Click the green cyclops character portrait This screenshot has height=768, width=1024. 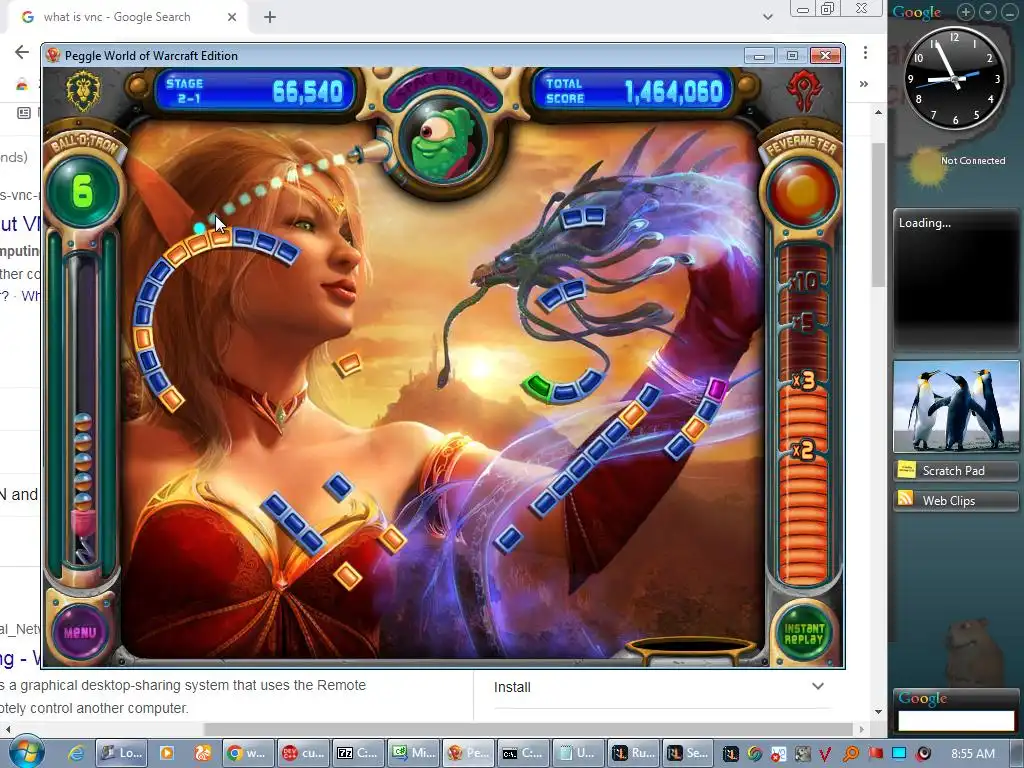coord(442,146)
